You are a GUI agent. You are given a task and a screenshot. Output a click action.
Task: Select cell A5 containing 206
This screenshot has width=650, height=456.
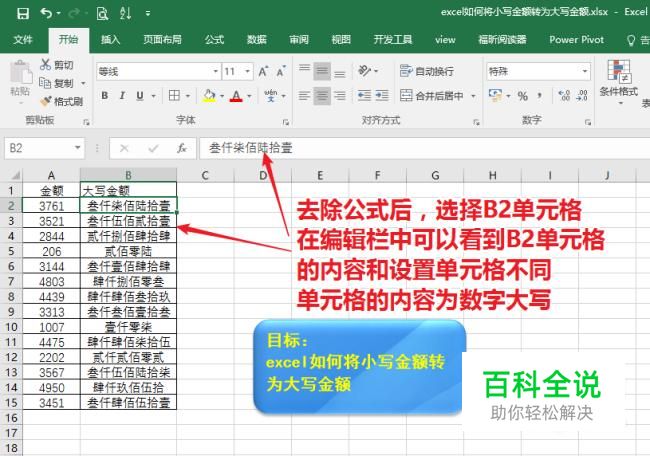click(51, 251)
